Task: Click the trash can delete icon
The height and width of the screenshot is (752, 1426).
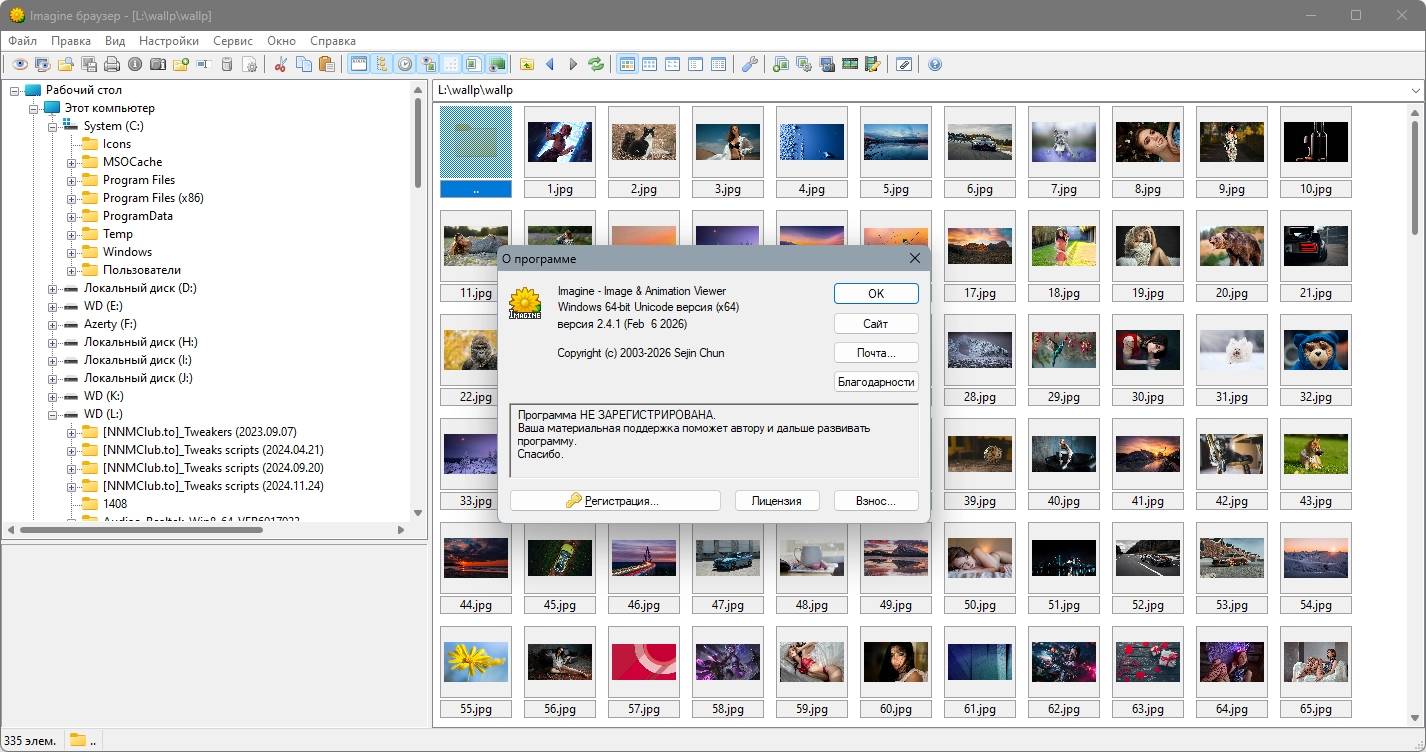Action: point(227,65)
